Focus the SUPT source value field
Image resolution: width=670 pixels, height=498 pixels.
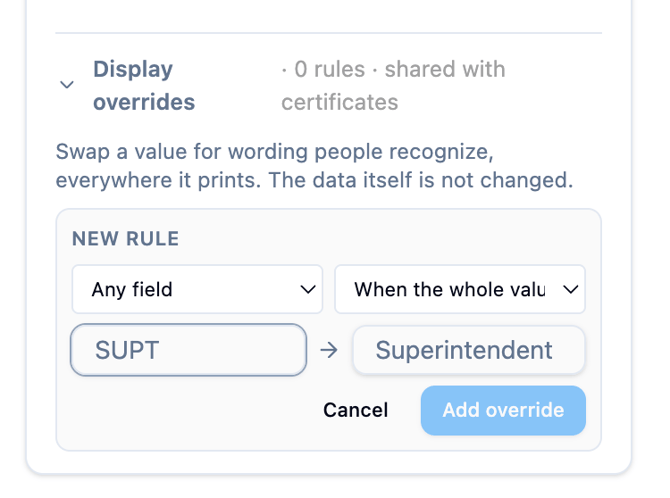click(x=188, y=350)
